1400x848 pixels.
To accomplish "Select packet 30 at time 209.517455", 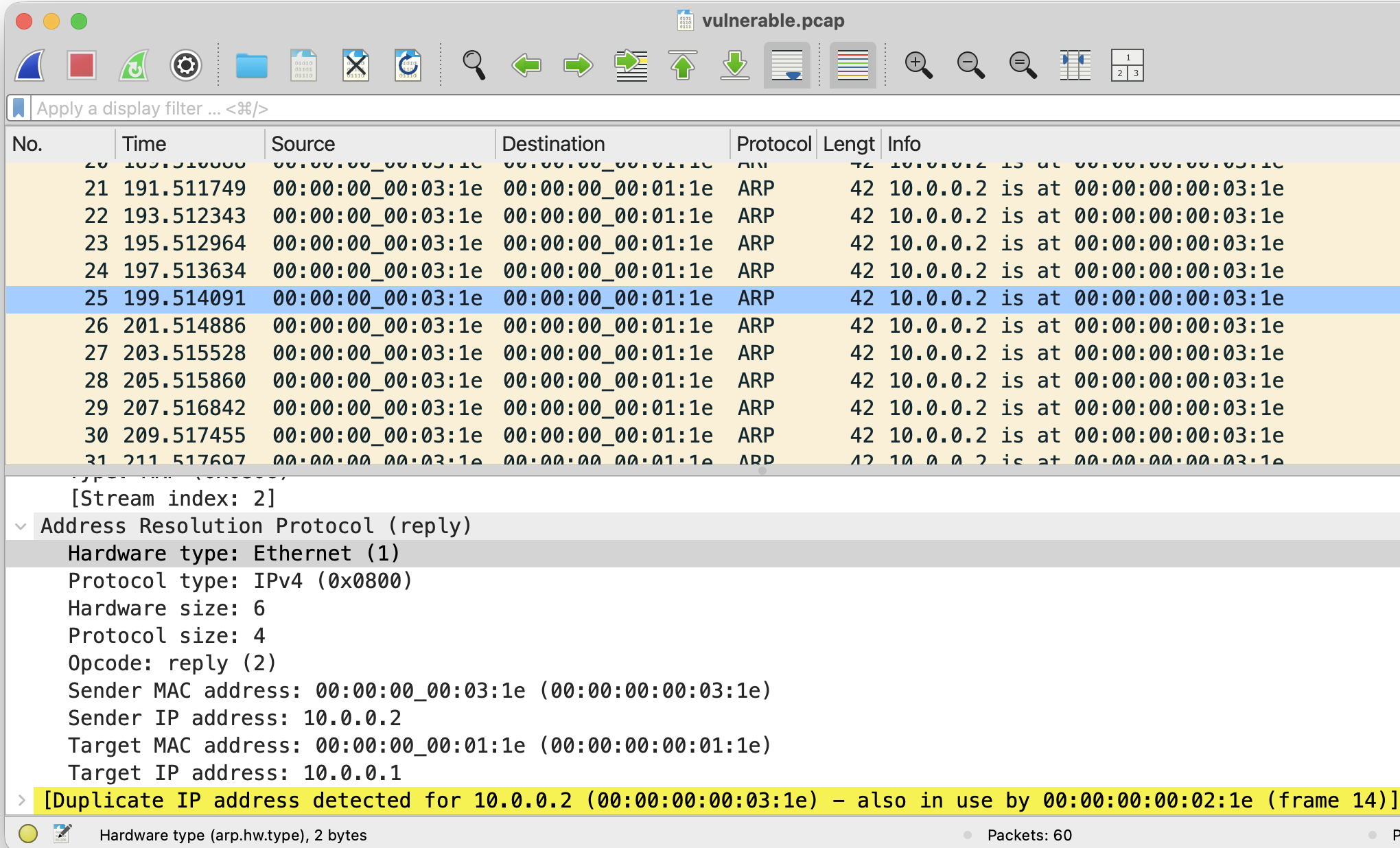I will click(x=703, y=436).
